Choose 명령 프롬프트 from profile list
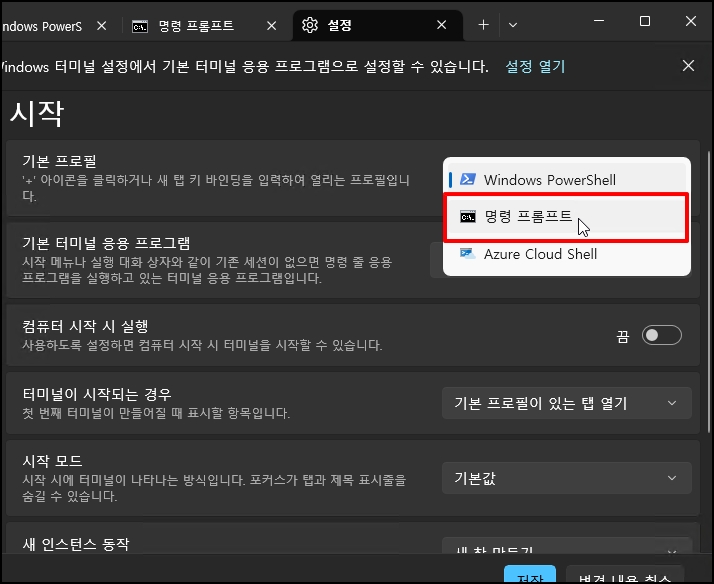This screenshot has height=584, width=714. click(566, 217)
